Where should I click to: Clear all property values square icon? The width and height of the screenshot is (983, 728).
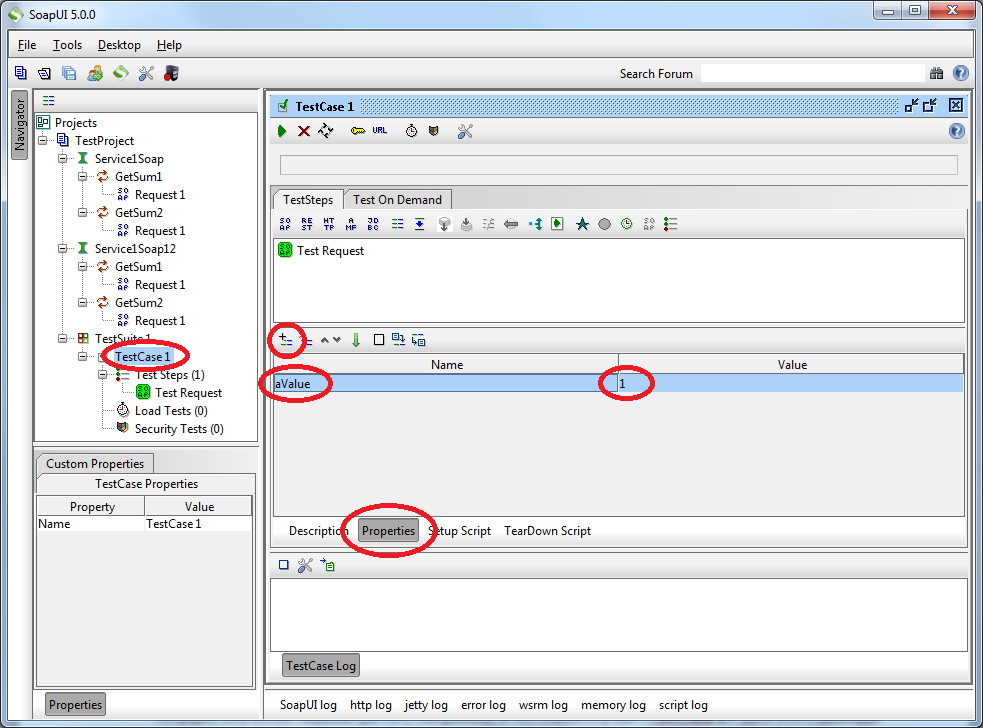379,340
